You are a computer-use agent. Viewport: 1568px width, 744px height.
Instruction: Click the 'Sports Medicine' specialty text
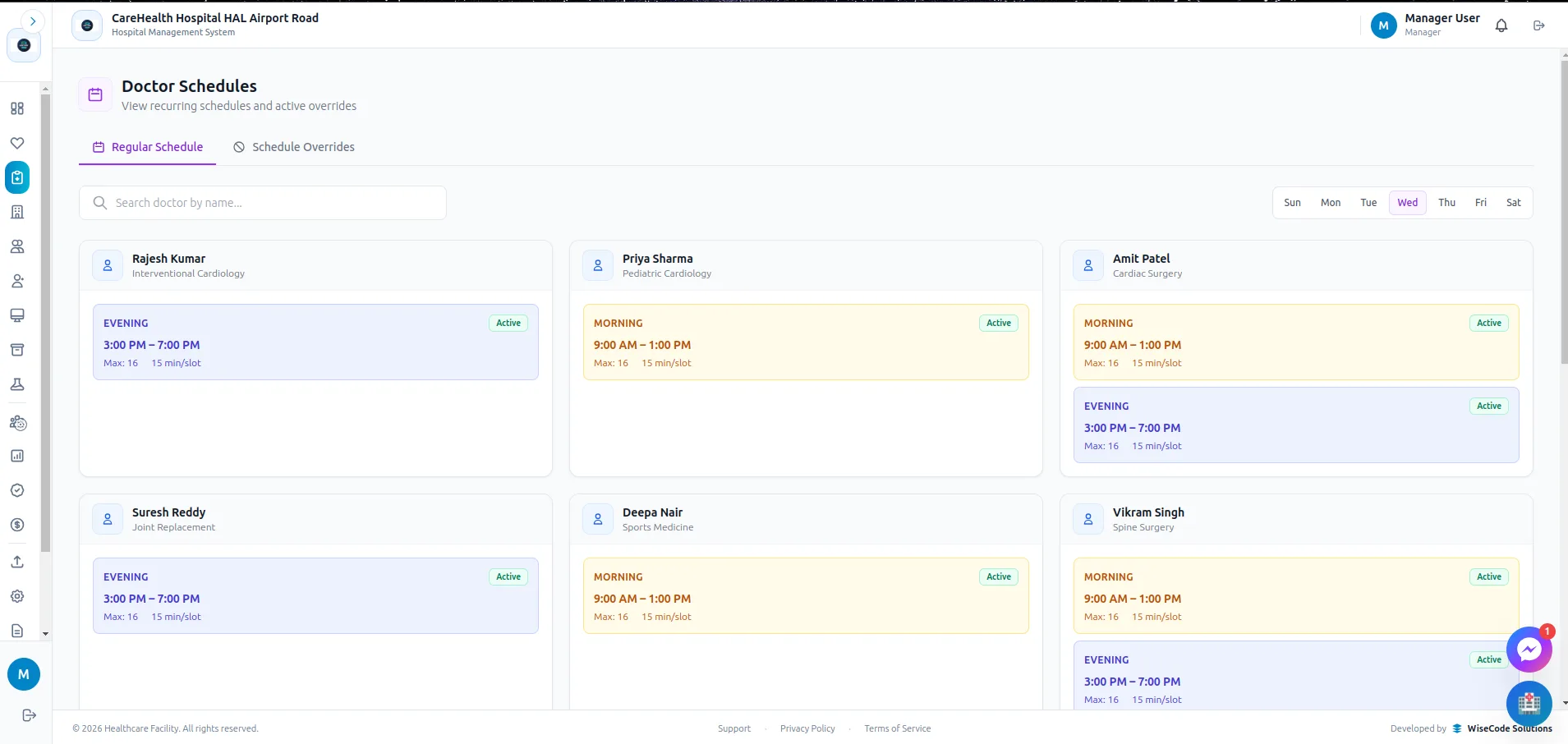click(658, 527)
